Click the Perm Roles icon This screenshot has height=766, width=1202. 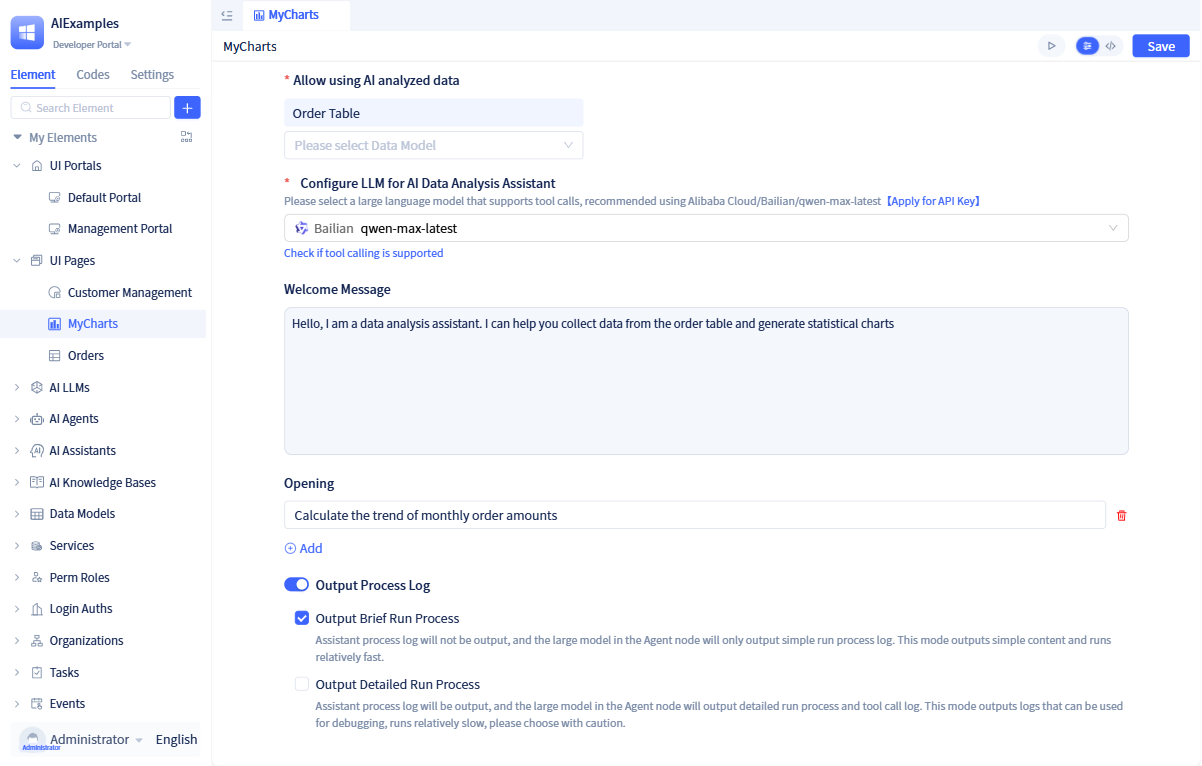pyautogui.click(x=37, y=578)
